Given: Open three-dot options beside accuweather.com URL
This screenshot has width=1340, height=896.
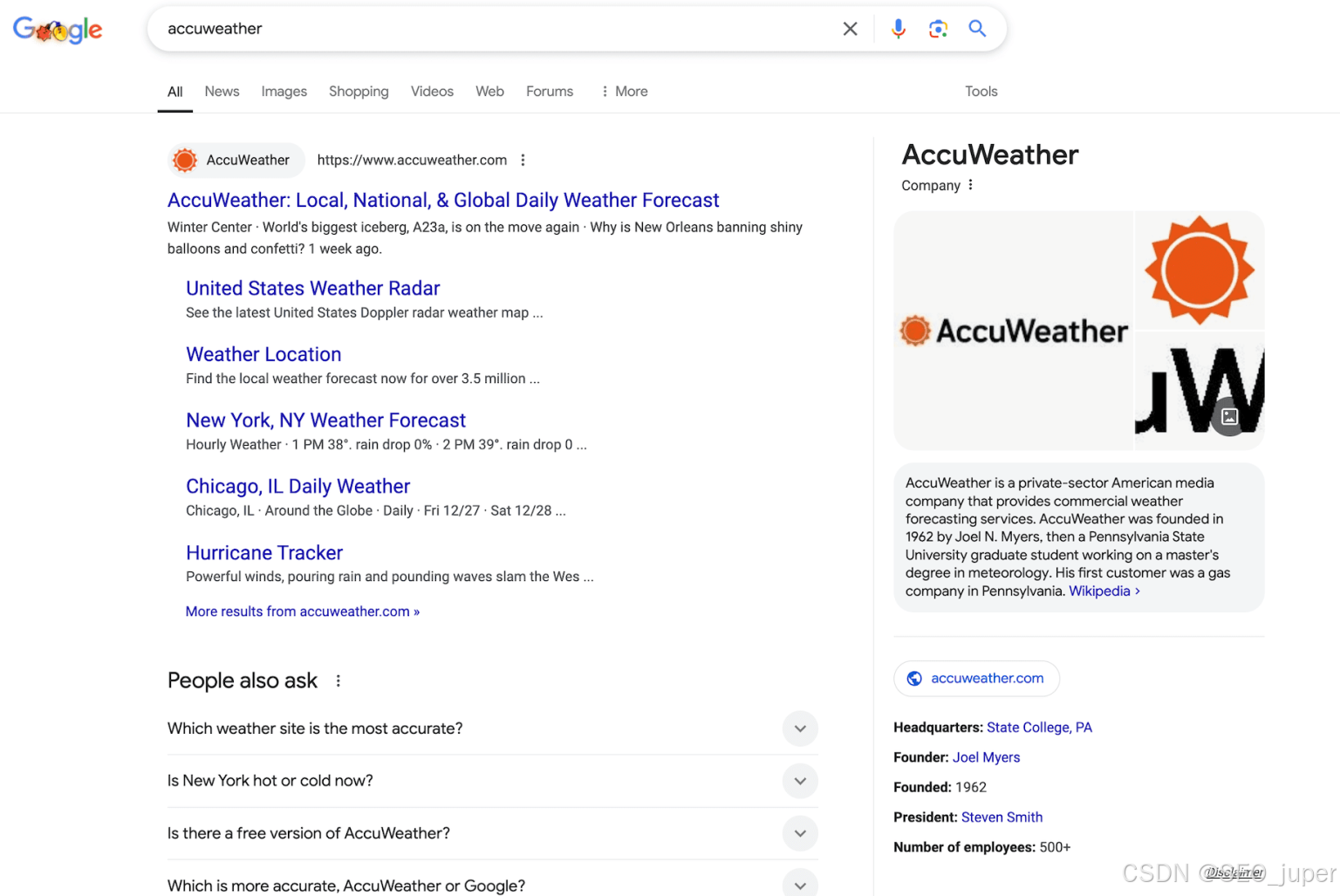Looking at the screenshot, I should (x=523, y=160).
